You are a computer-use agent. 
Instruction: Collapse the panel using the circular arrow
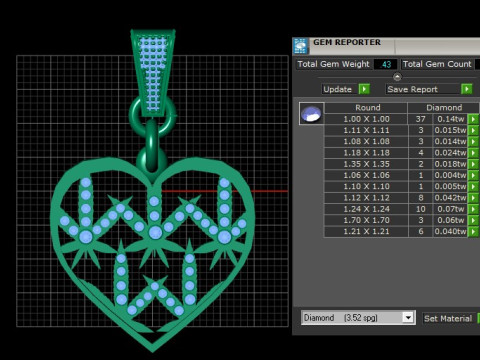397,77
